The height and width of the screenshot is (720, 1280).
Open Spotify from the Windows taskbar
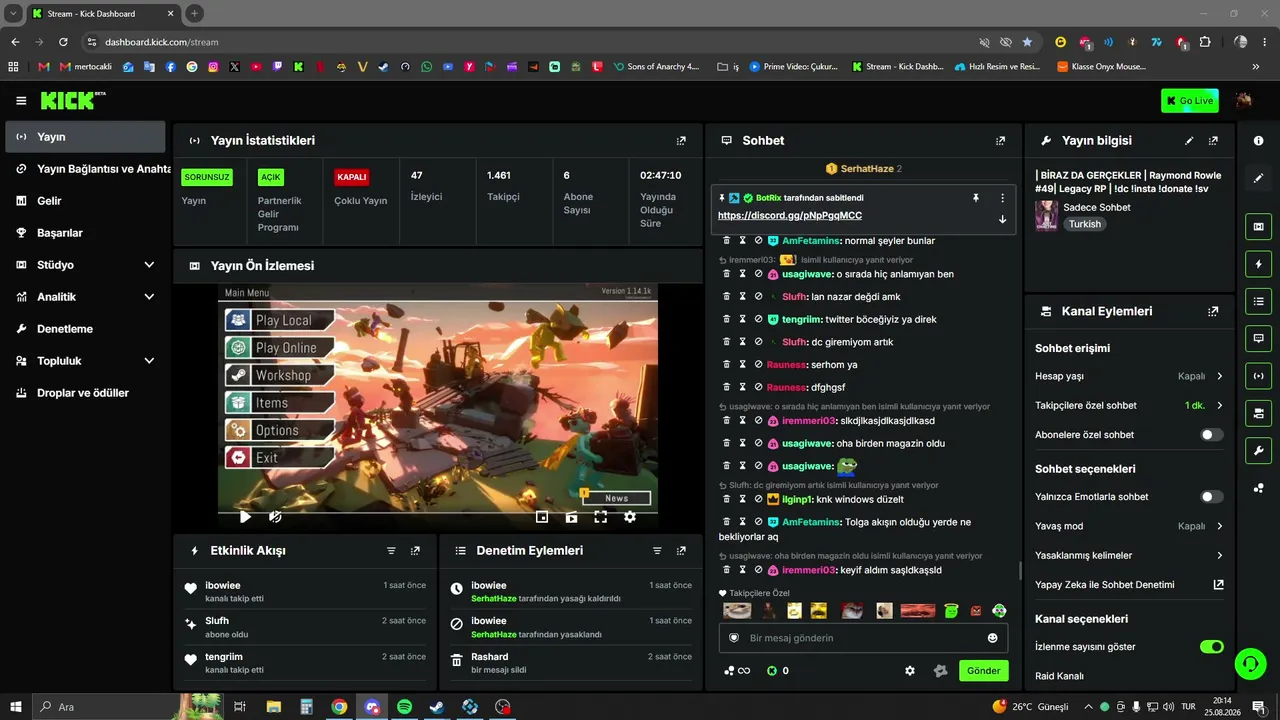(404, 707)
